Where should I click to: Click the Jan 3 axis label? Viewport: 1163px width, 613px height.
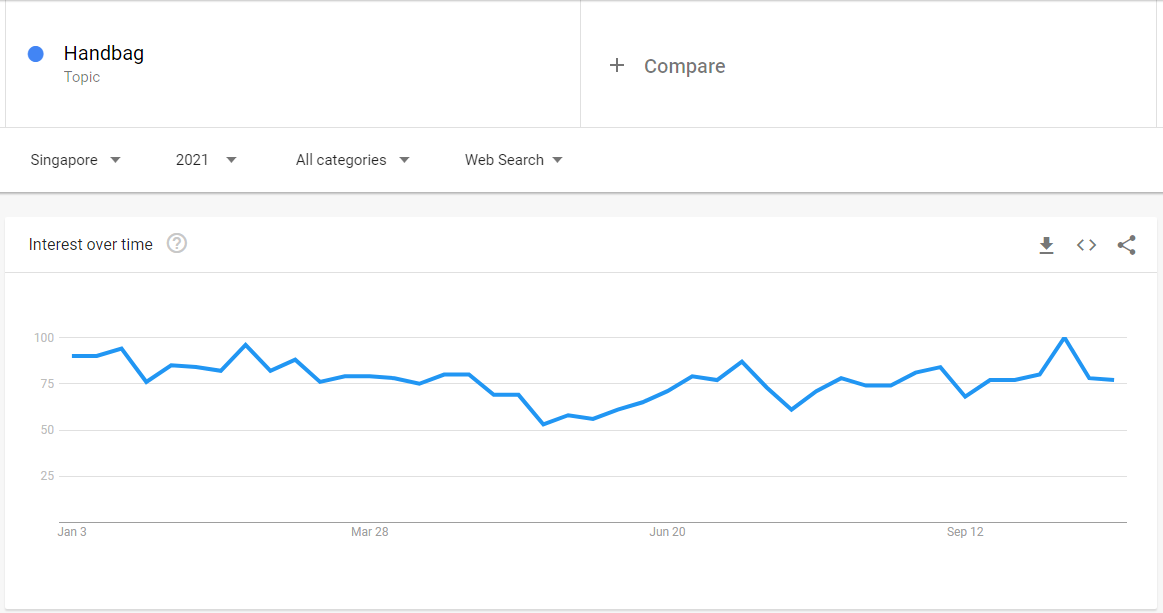(x=72, y=531)
